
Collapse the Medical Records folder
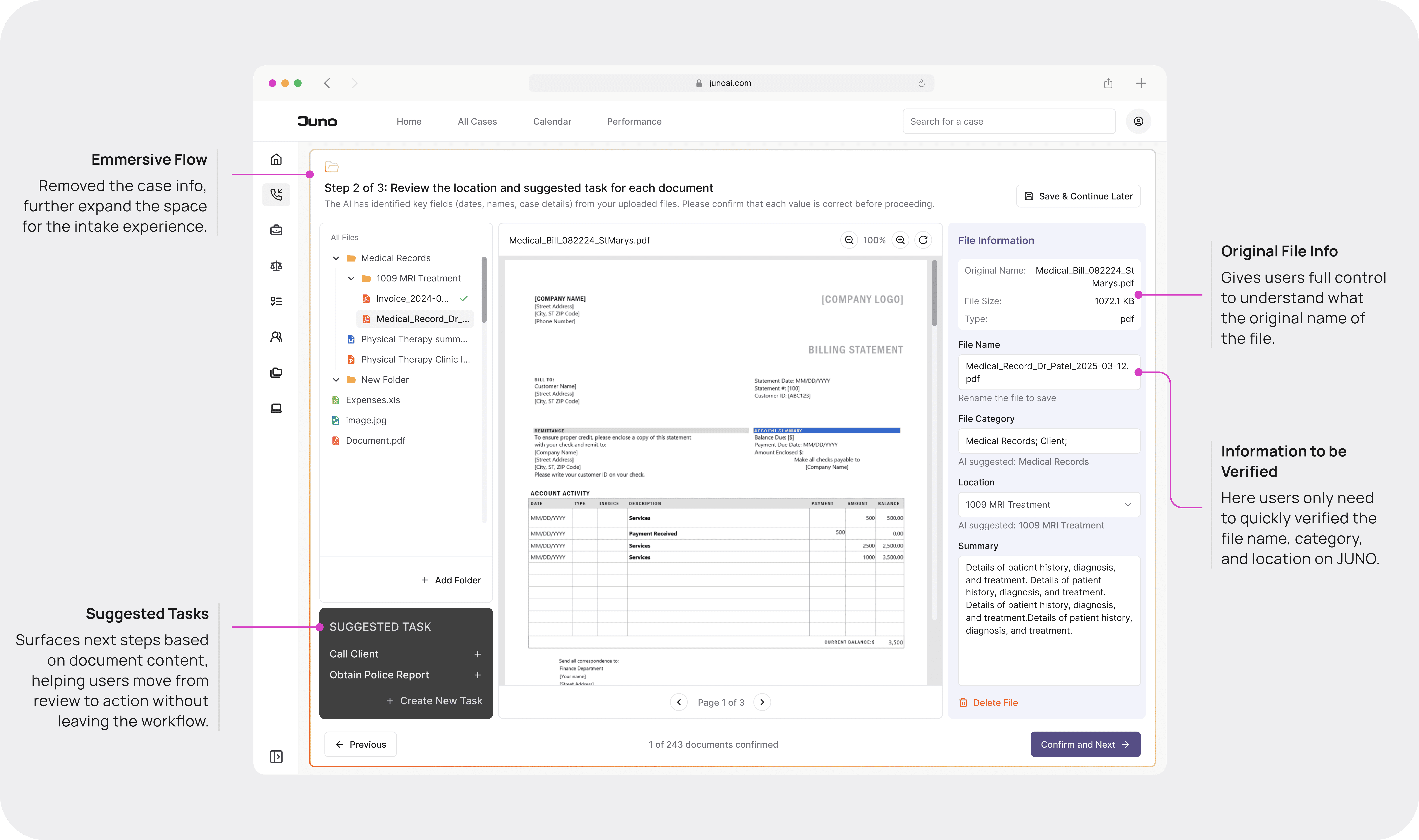click(x=336, y=258)
